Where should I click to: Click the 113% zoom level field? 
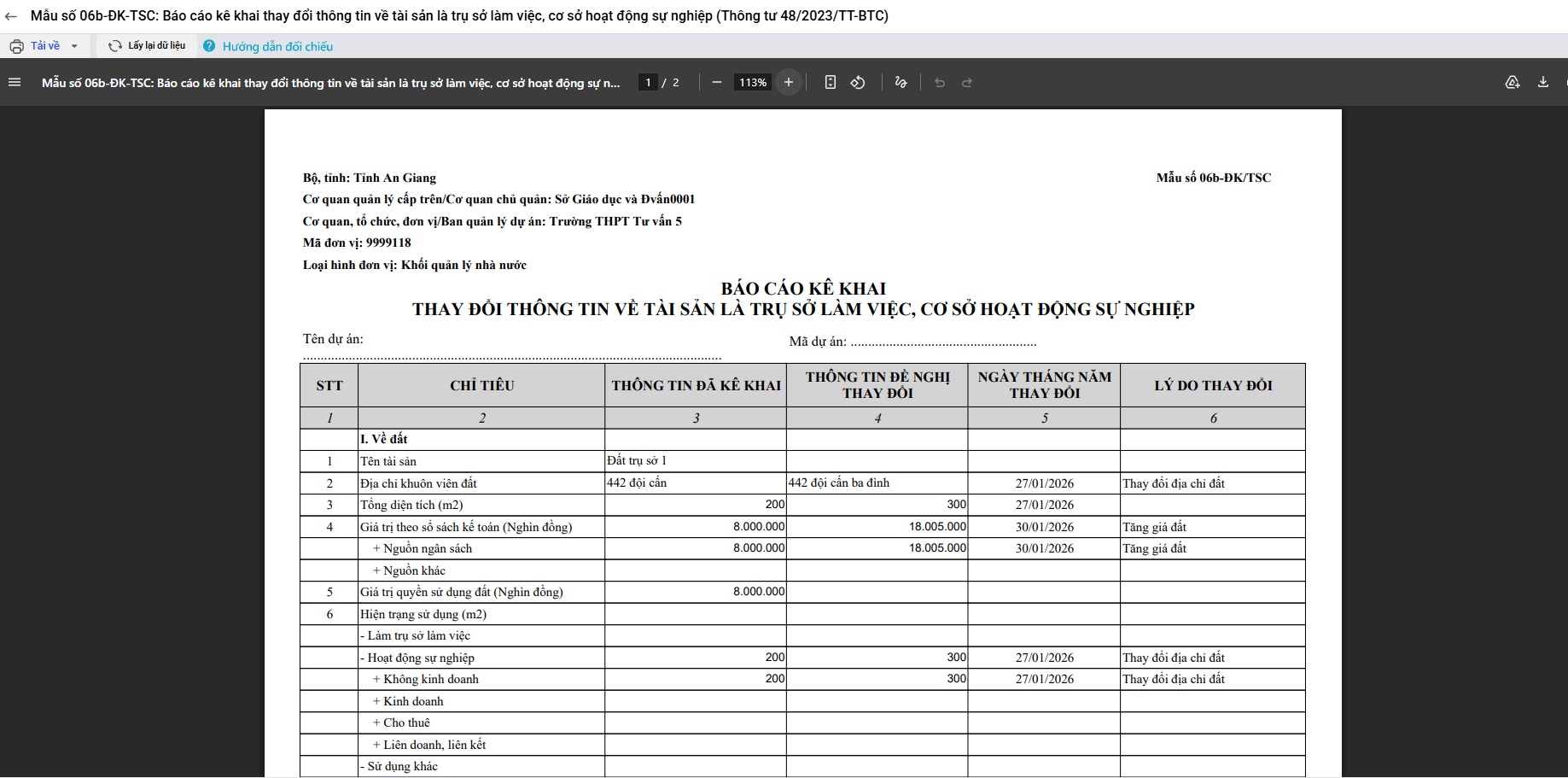[753, 83]
